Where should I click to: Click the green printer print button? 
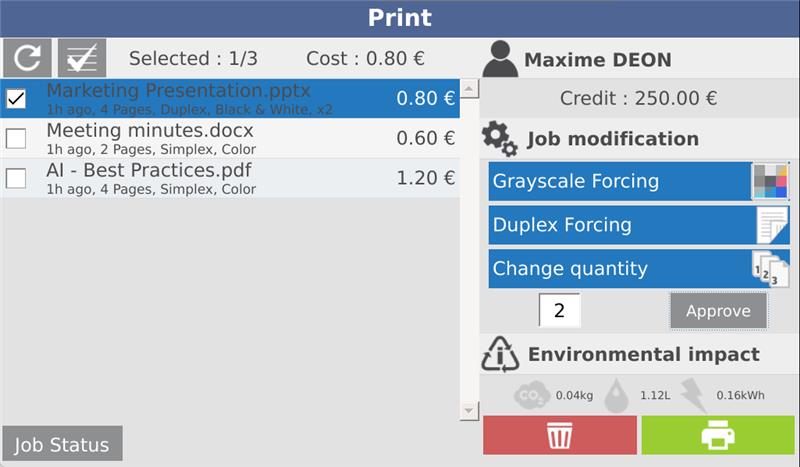[718, 435]
